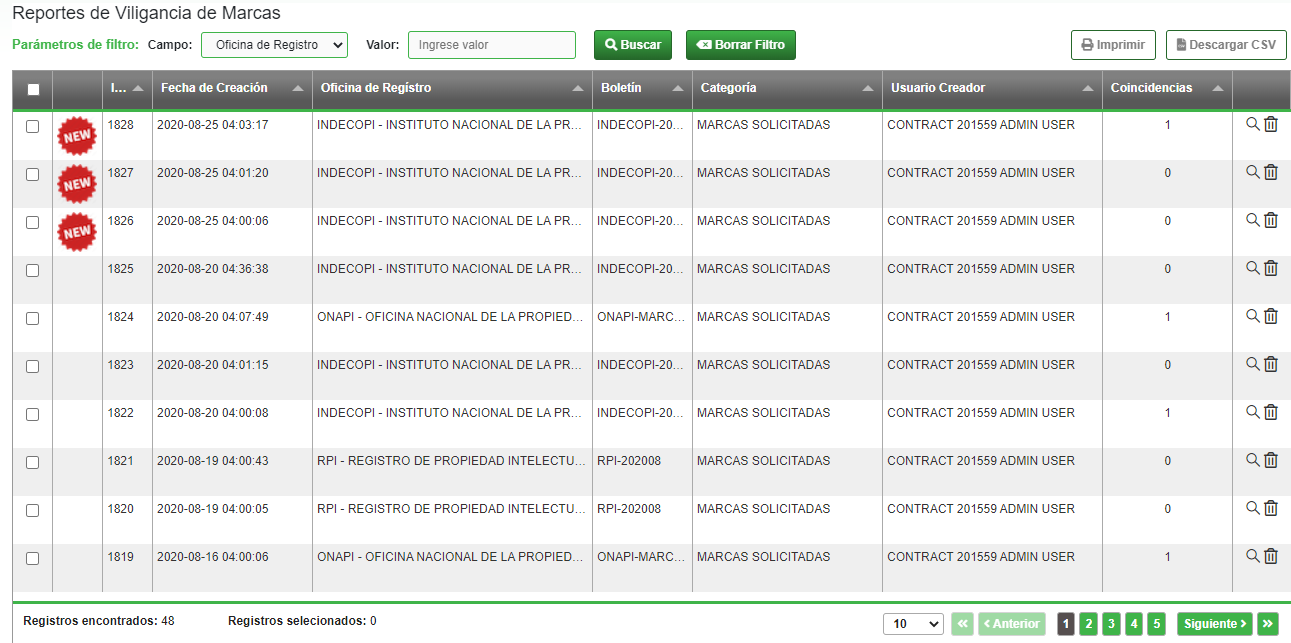Click magnifier icon for report 1828

(1252, 124)
